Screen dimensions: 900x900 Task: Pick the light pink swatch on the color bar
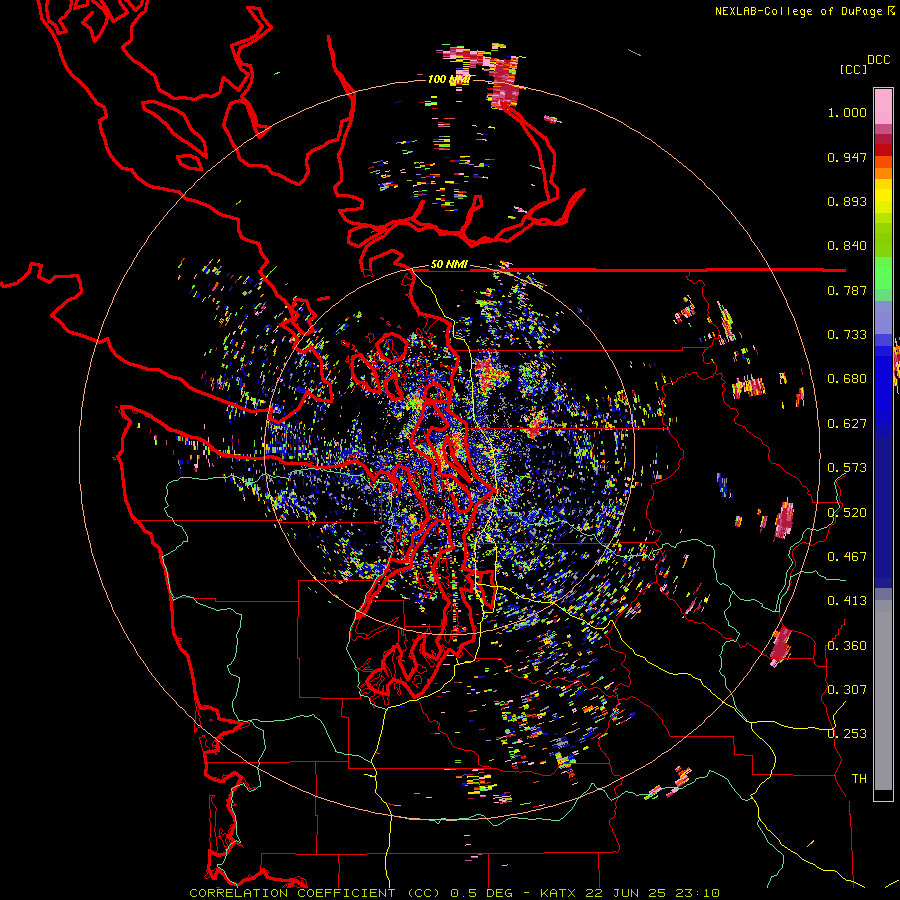click(883, 106)
